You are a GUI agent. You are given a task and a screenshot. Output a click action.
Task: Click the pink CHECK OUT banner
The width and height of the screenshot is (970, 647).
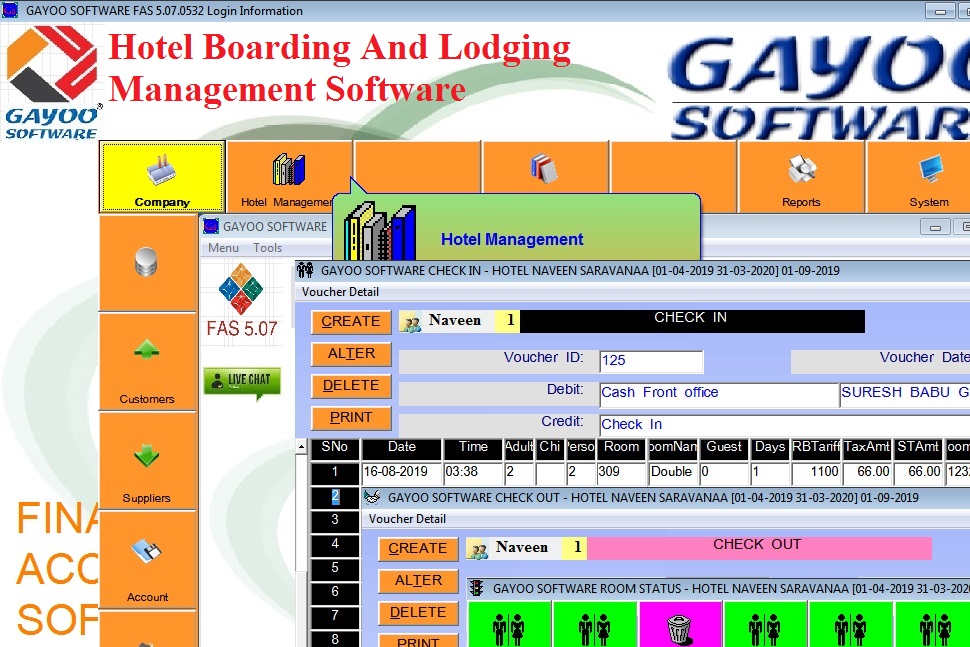[758, 549]
